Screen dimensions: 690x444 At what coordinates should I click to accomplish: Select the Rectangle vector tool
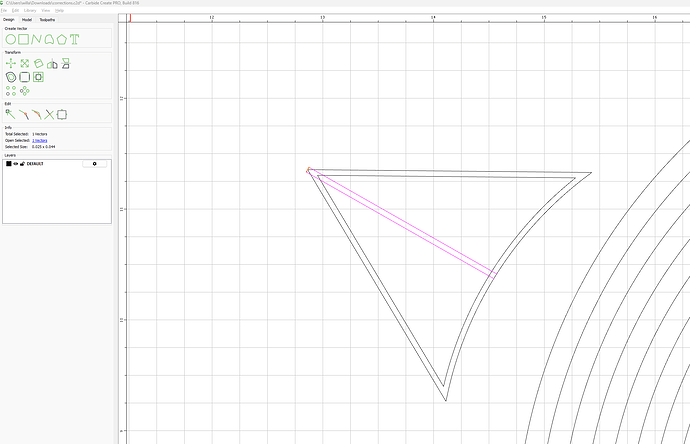(x=24, y=39)
